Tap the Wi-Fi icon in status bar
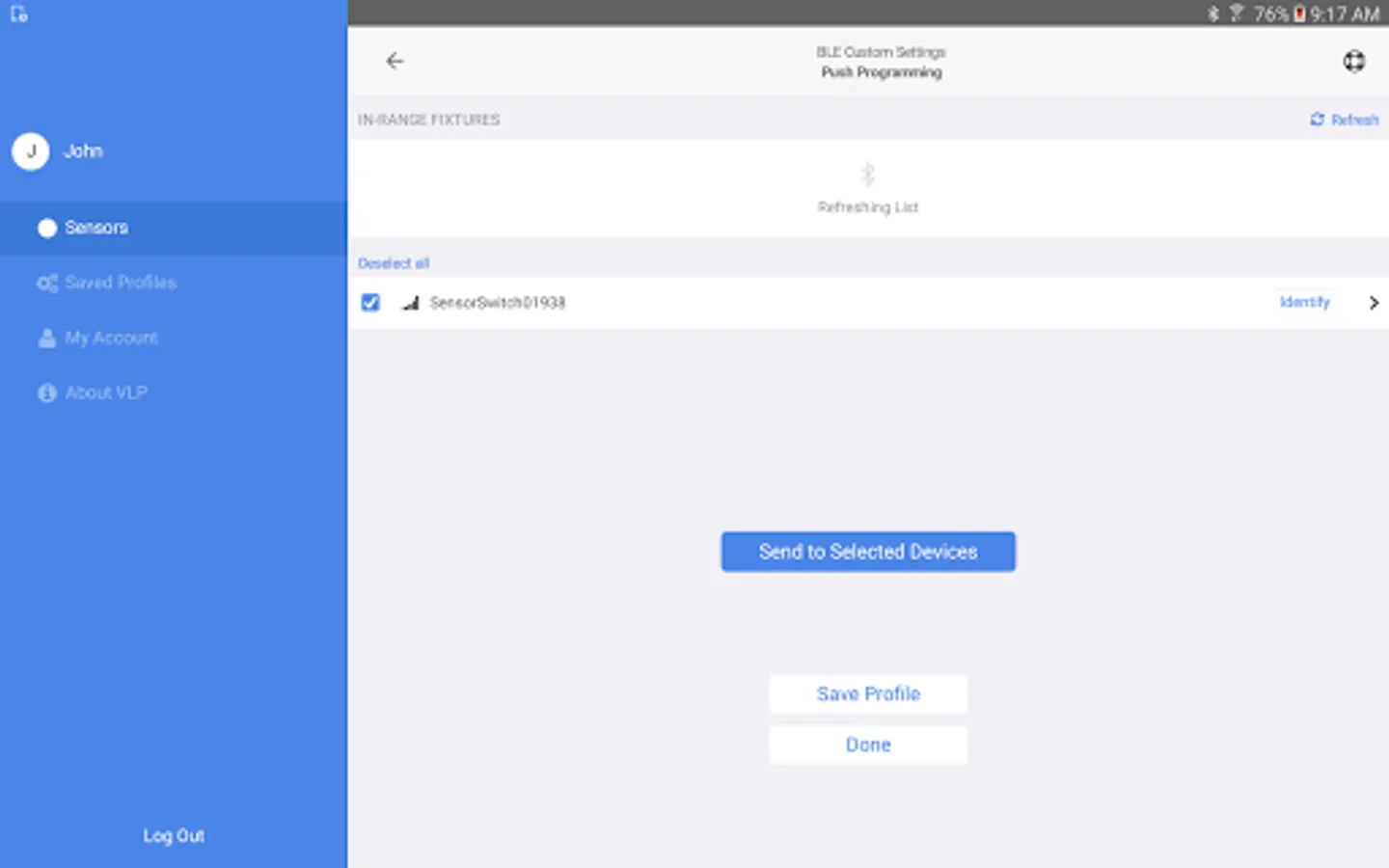Image resolution: width=1389 pixels, height=868 pixels. (x=1236, y=14)
